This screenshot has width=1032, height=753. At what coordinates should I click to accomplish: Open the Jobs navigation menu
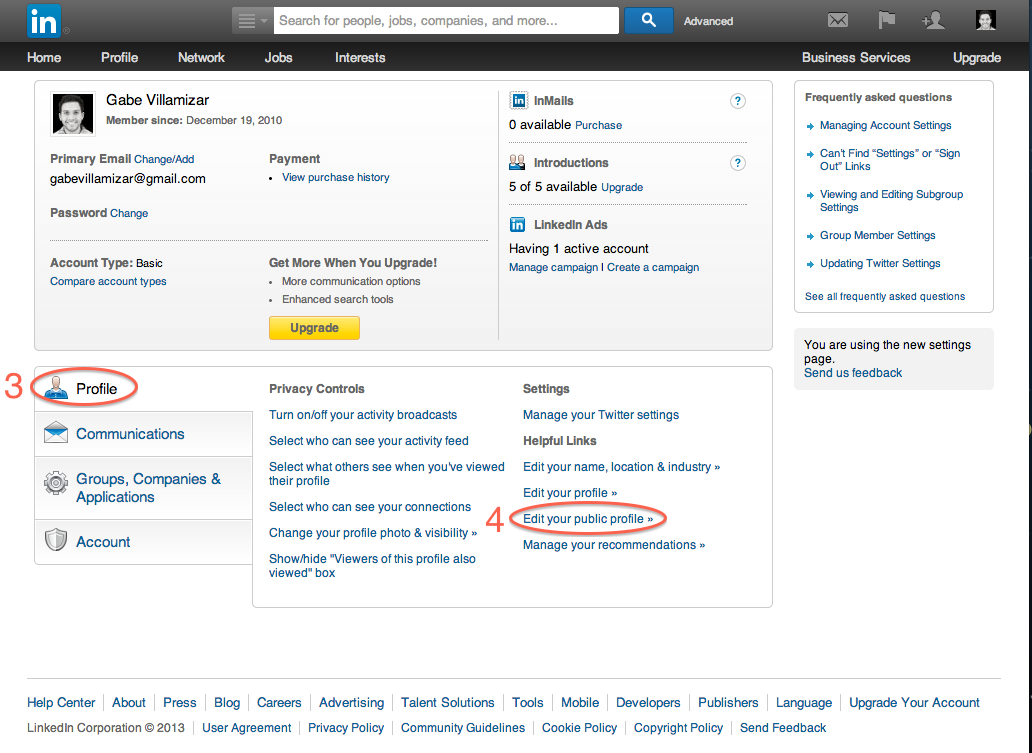[x=278, y=57]
